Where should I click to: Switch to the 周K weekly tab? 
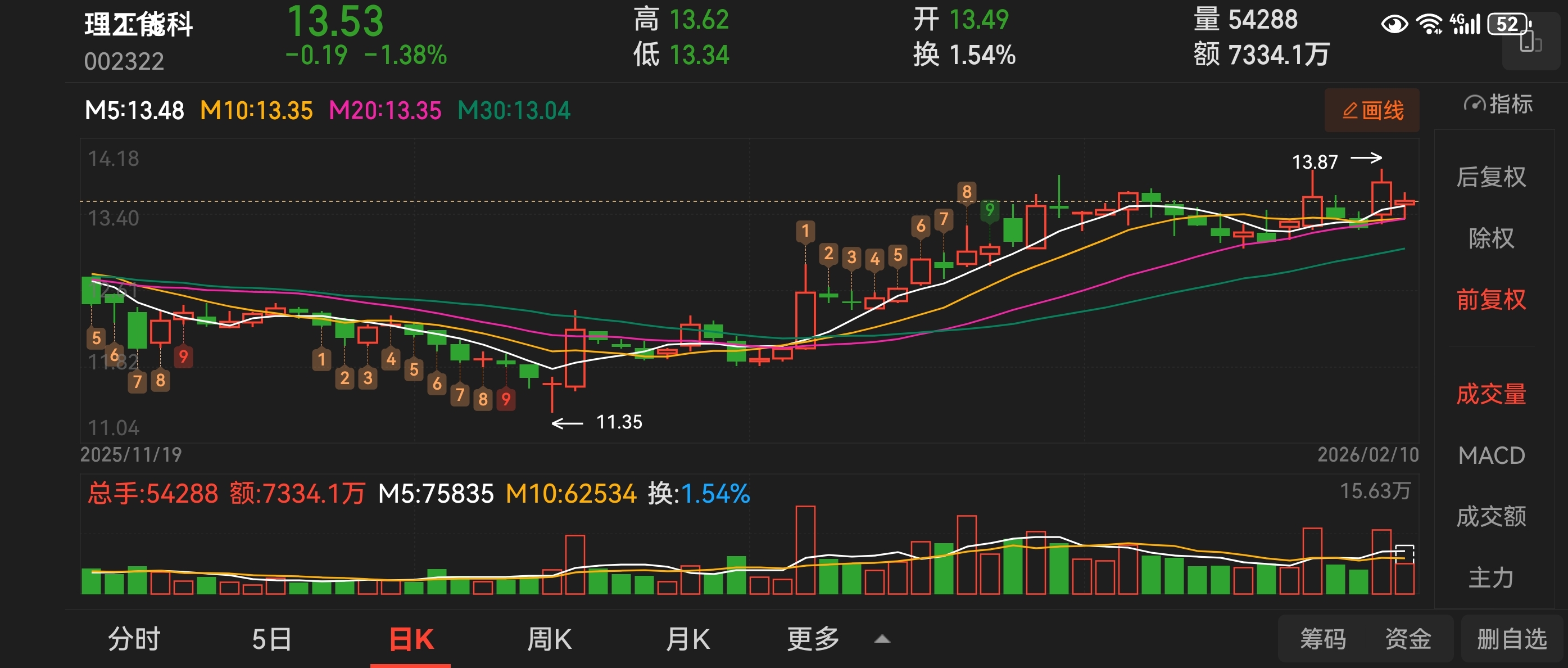coord(549,639)
